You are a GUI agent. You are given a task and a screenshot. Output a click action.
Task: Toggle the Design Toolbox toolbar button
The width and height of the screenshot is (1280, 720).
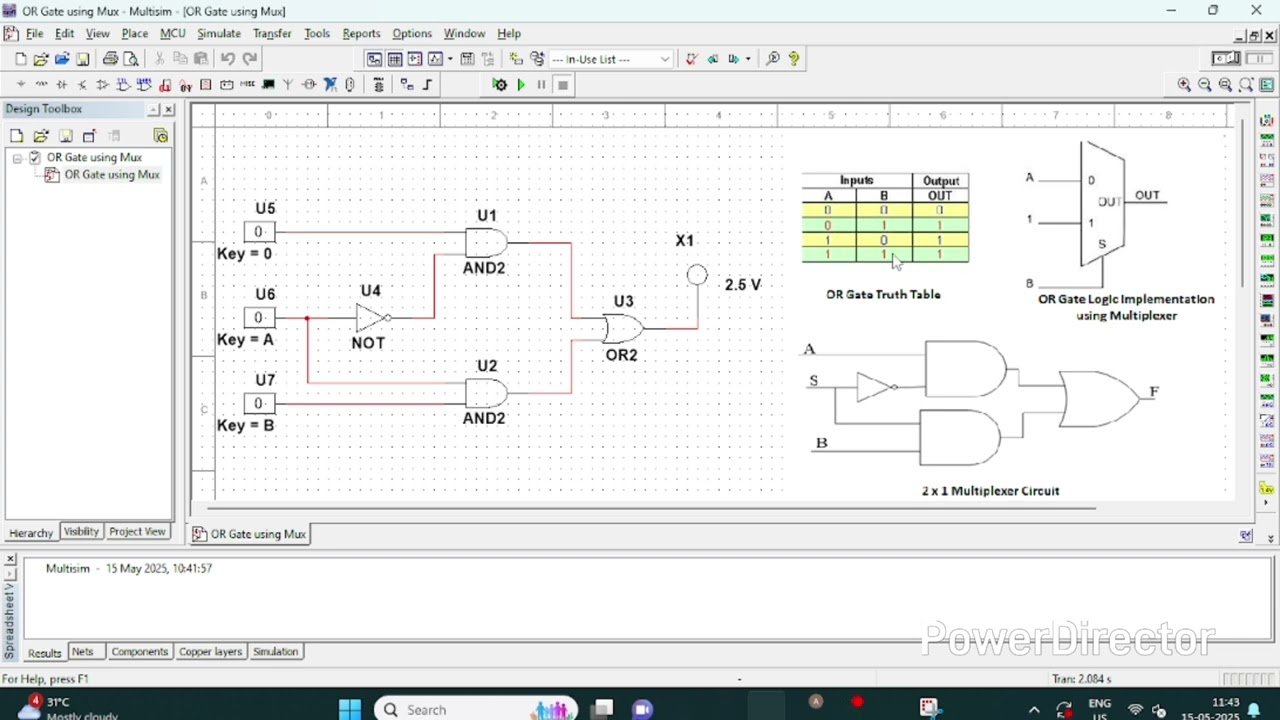pyautogui.click(x=374, y=59)
